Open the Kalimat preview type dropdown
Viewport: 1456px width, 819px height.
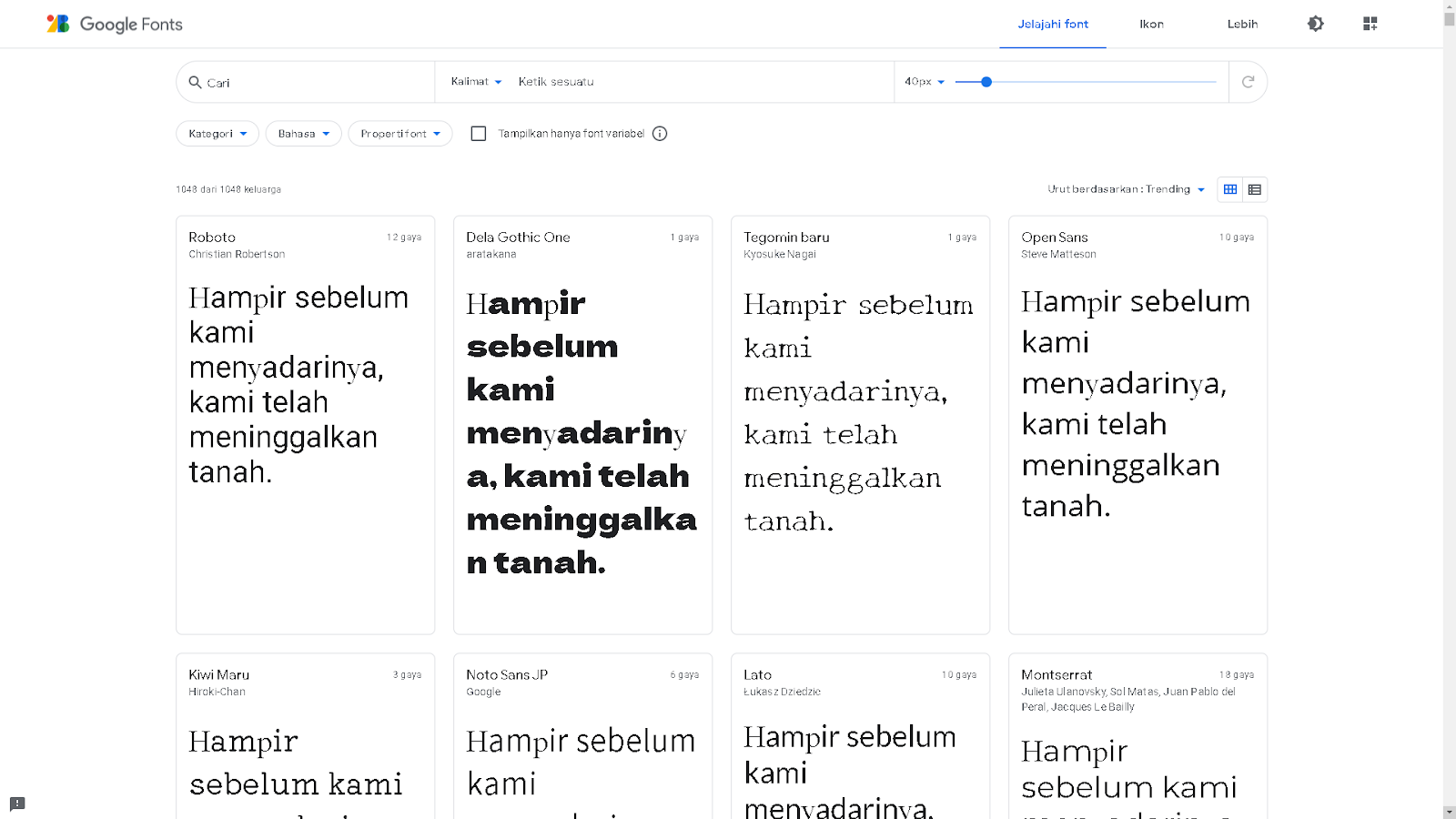476,82
